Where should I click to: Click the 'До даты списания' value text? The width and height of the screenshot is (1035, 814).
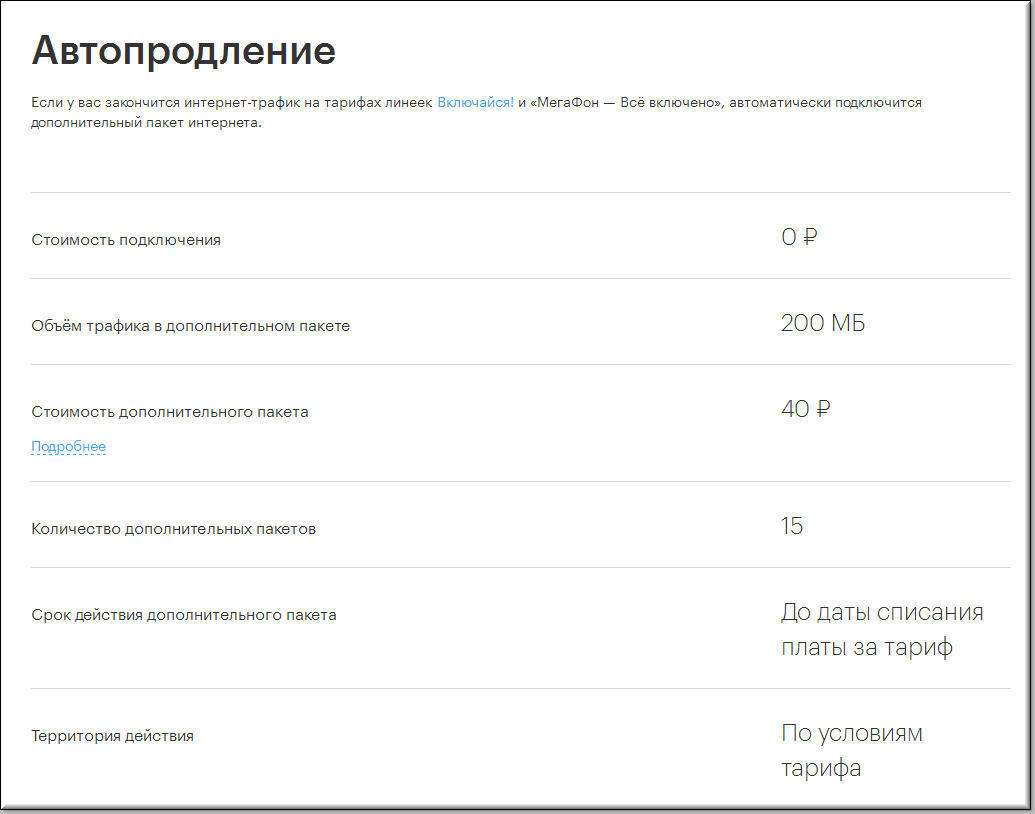click(882, 612)
